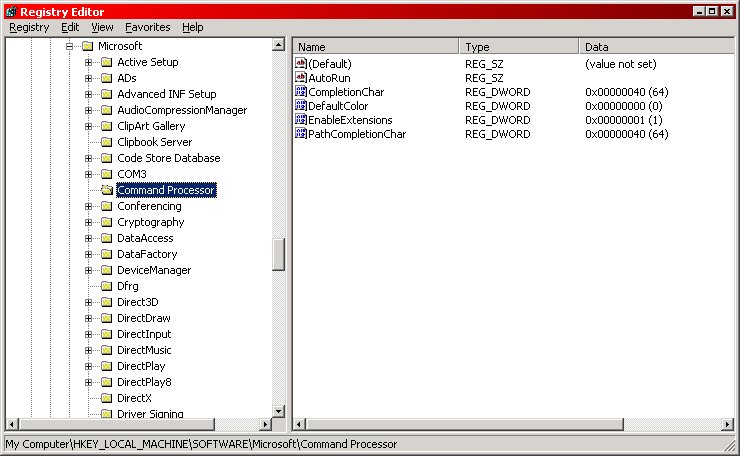740x456 pixels.
Task: Click the tree pane scroll down arrow
Action: click(278, 411)
